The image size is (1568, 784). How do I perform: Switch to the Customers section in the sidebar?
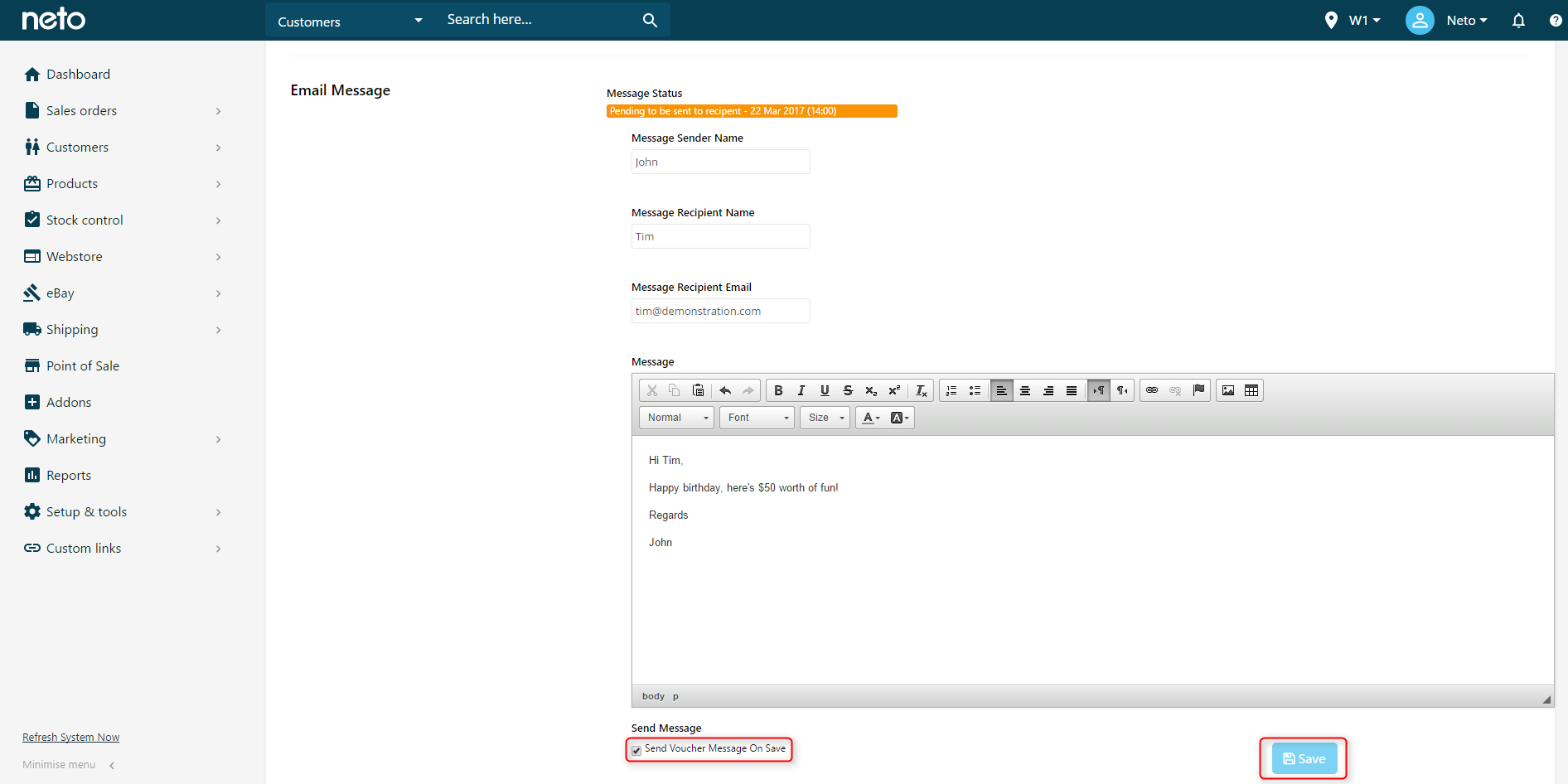click(x=78, y=147)
